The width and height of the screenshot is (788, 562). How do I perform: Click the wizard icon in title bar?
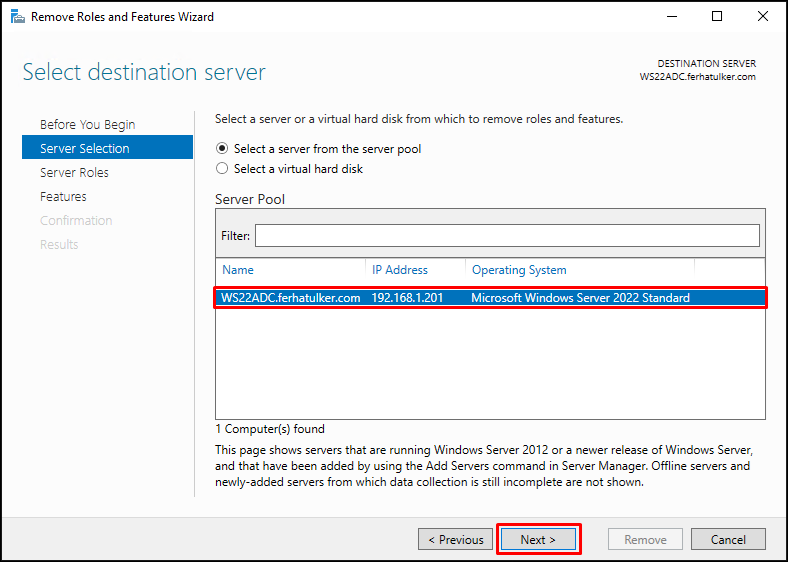point(18,17)
